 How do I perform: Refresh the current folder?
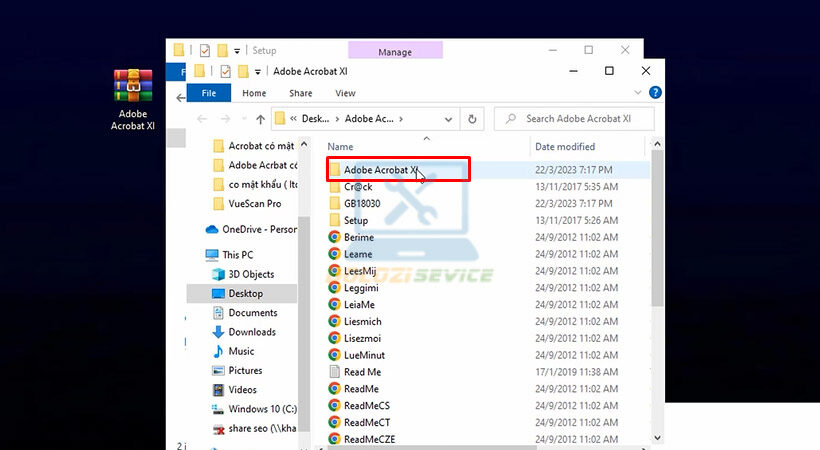coord(472,119)
